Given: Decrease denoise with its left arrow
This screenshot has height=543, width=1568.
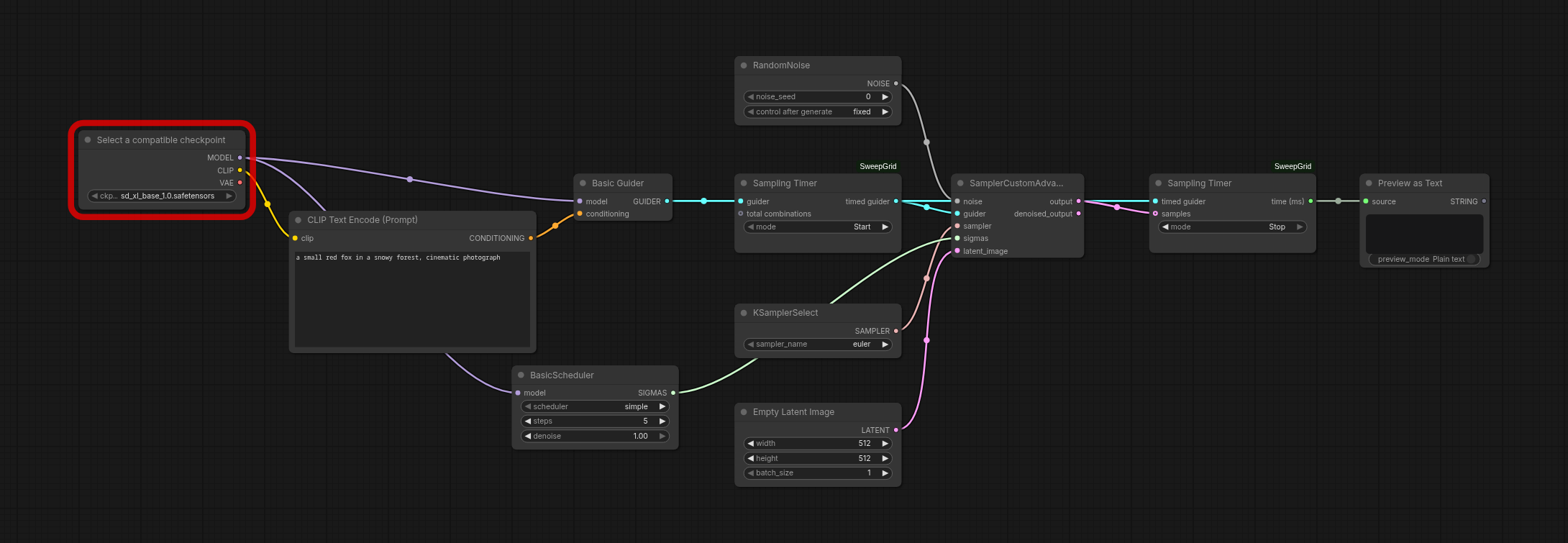Looking at the screenshot, I should (528, 436).
